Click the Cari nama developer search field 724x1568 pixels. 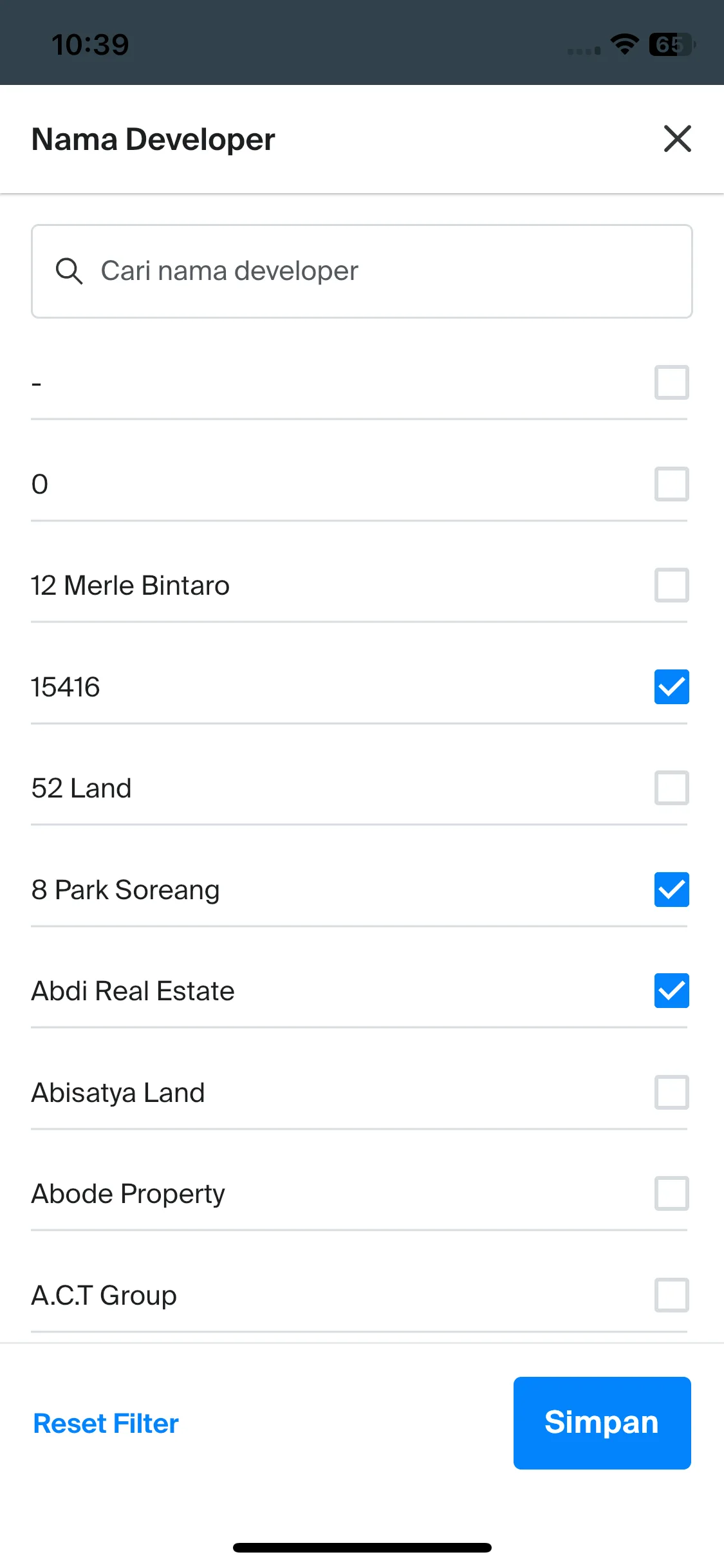click(362, 271)
